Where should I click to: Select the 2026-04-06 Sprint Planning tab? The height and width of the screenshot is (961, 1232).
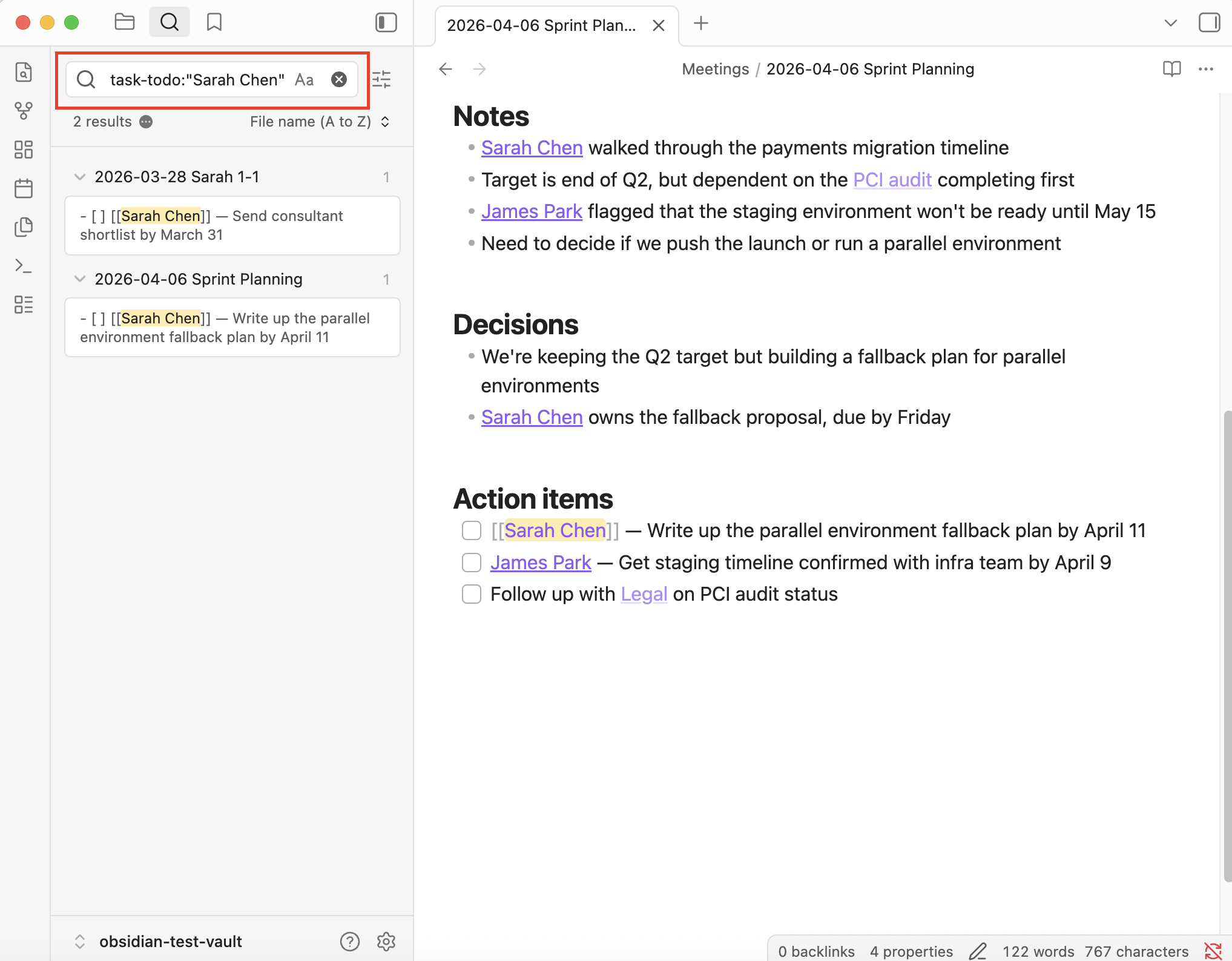click(542, 25)
